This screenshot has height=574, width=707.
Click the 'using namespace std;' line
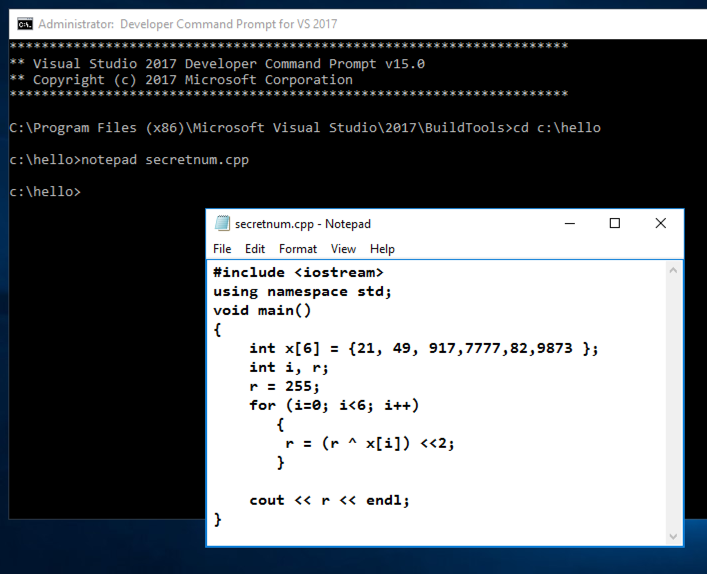[302, 292]
